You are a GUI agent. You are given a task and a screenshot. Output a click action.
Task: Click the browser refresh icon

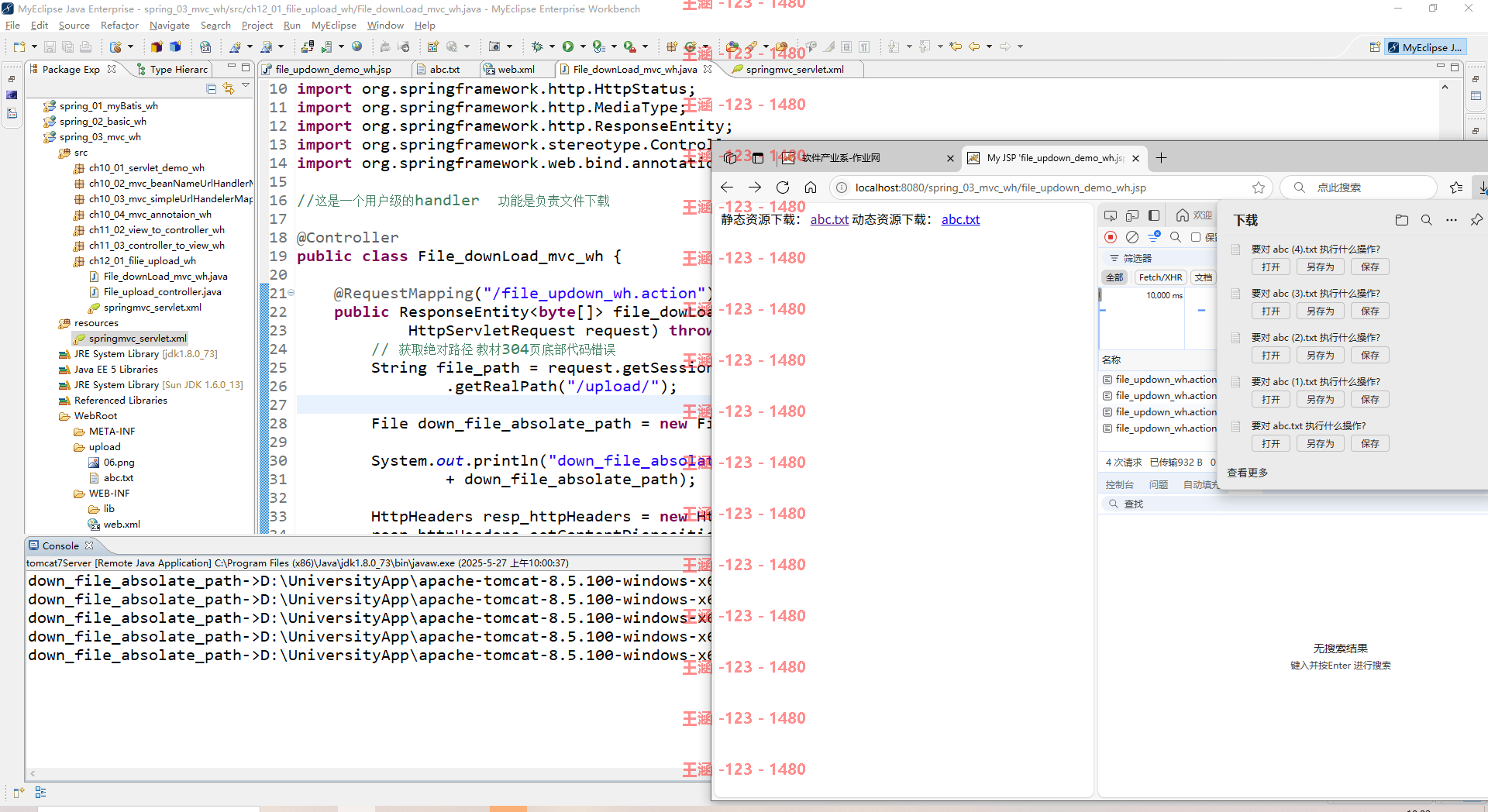[783, 188]
